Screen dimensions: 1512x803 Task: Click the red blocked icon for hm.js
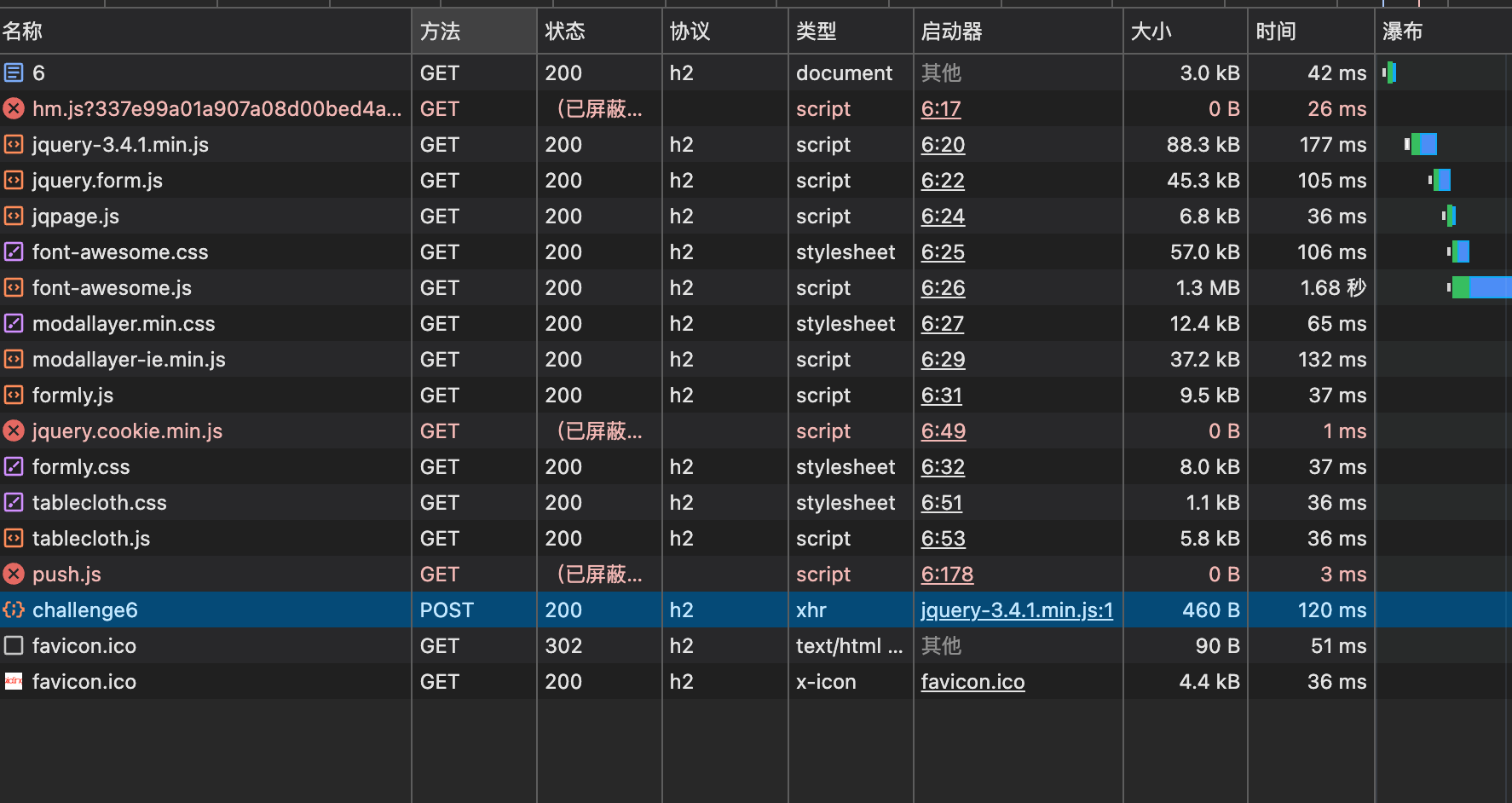click(x=14, y=109)
